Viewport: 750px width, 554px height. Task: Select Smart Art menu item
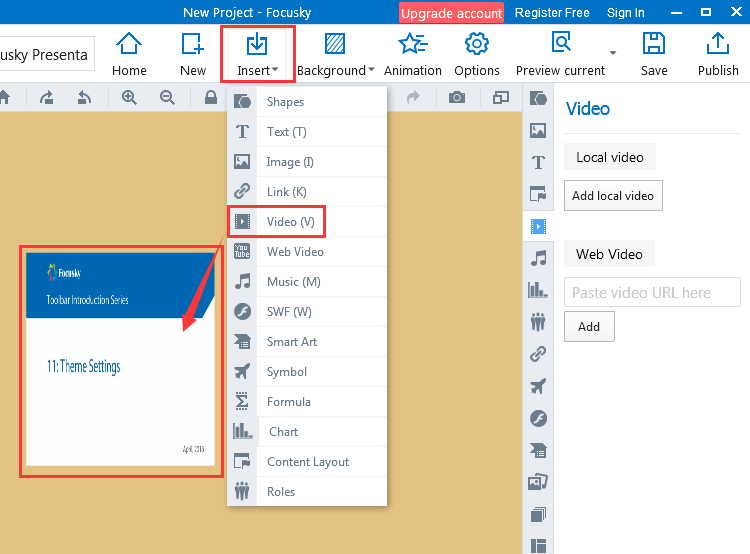point(307,342)
